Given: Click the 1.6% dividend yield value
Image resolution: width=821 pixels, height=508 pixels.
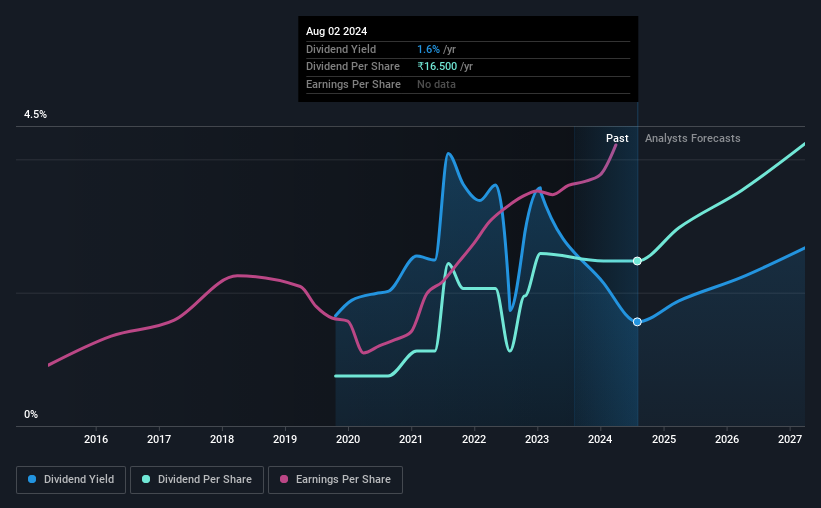Looking at the screenshot, I should tap(428, 49).
